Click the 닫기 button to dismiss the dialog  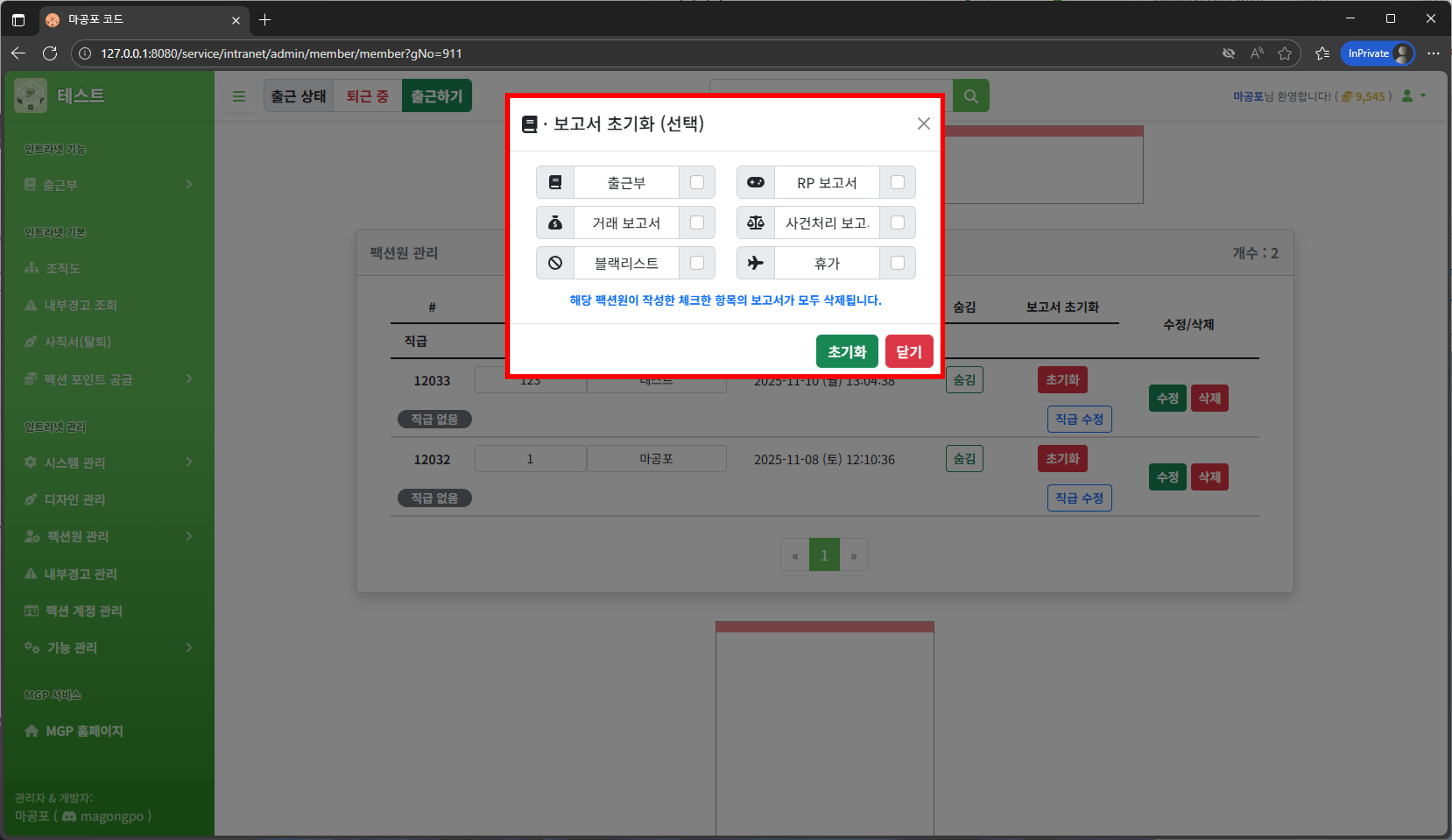click(909, 351)
